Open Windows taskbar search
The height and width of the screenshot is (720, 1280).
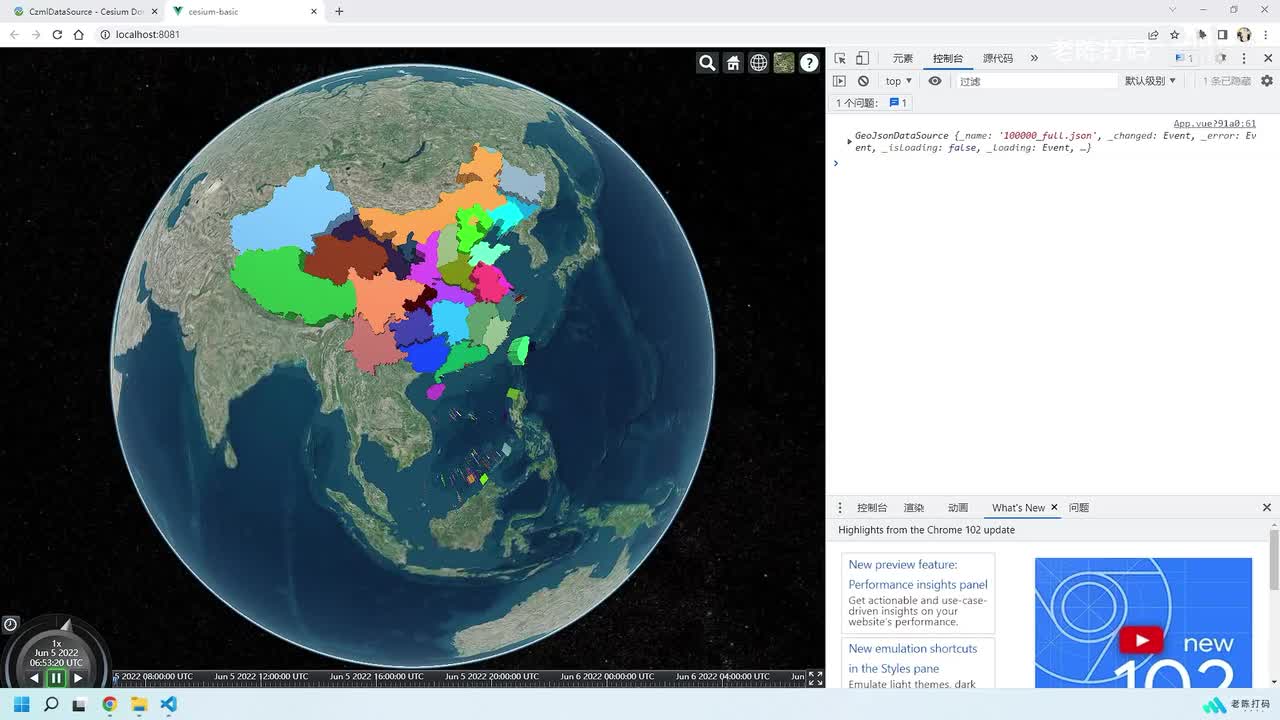point(51,704)
